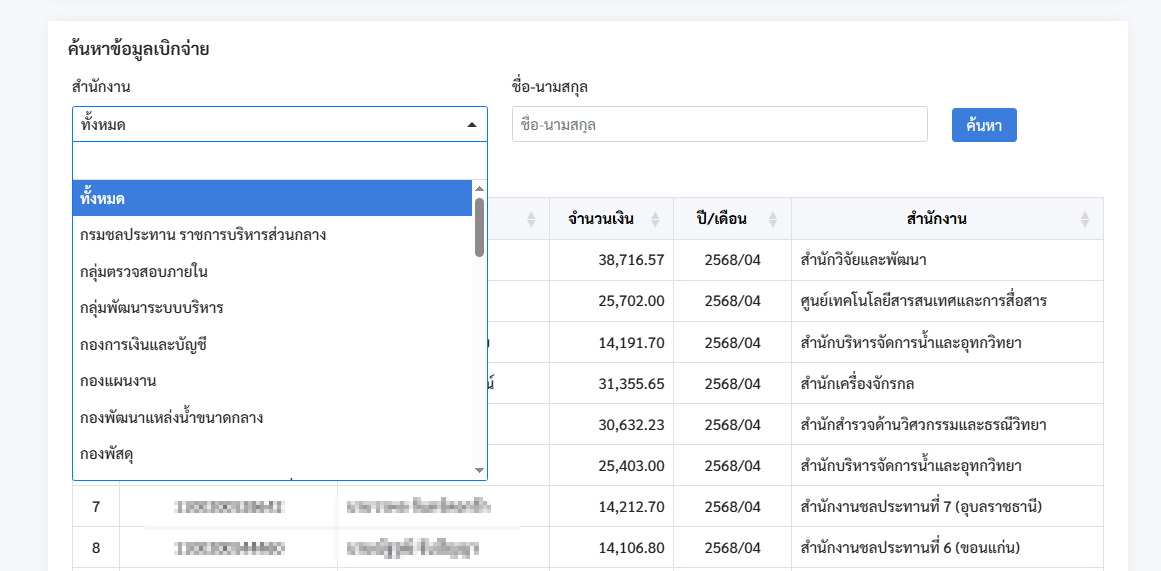Select กองการเงินและบัญชี option
Viewport: 1161px width, 571px height.
pos(272,344)
